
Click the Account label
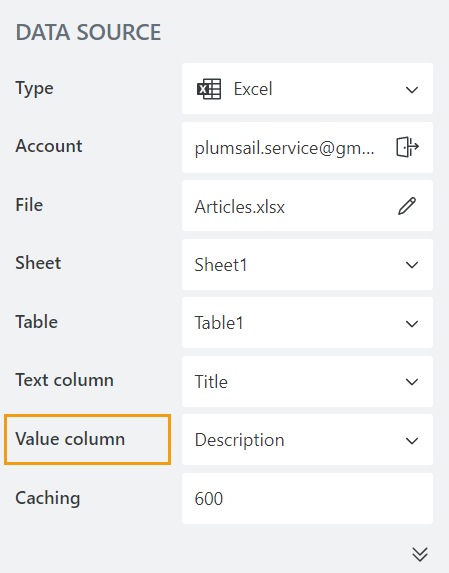point(49,146)
